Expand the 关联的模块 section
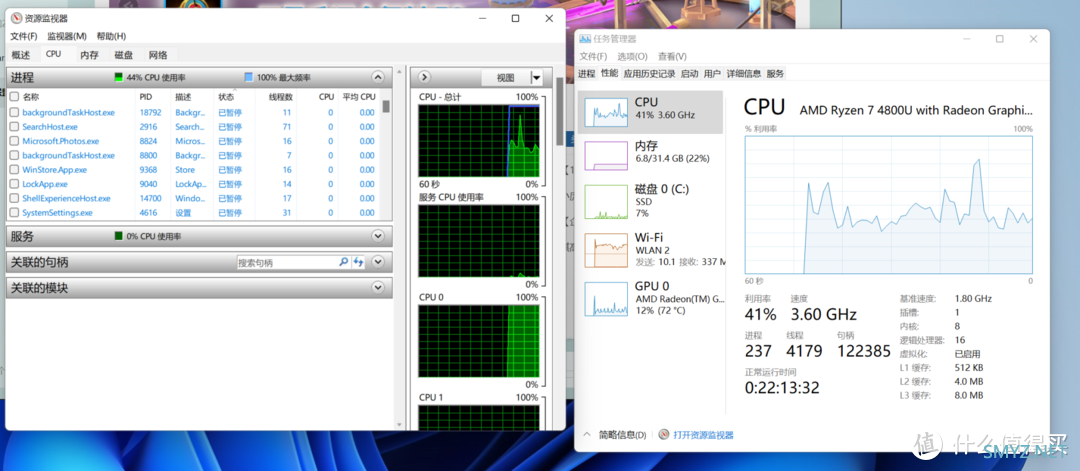This screenshot has width=1080, height=471. 378,288
